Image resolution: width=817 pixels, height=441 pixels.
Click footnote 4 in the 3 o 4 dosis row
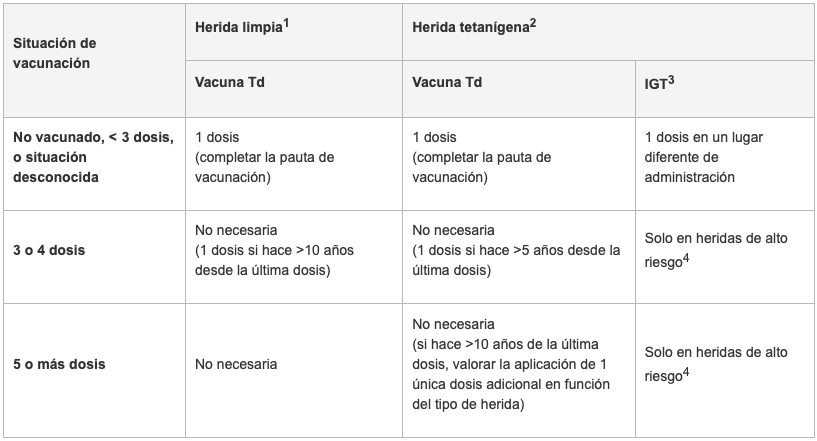(x=686, y=259)
